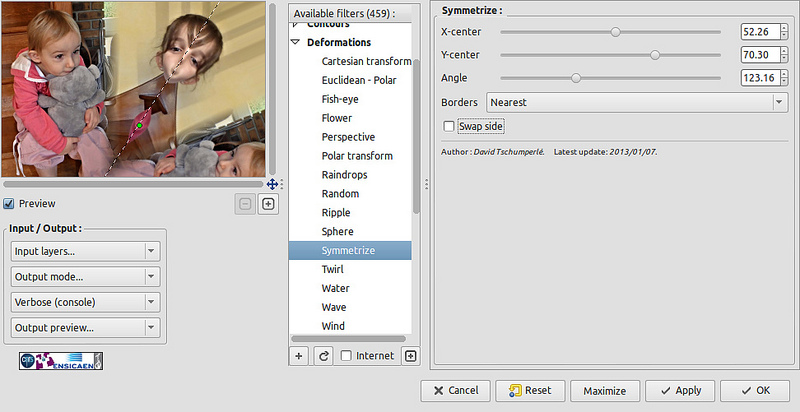
Task: Click the preview navigation cross-arrows icon
Action: pyautogui.click(x=272, y=184)
